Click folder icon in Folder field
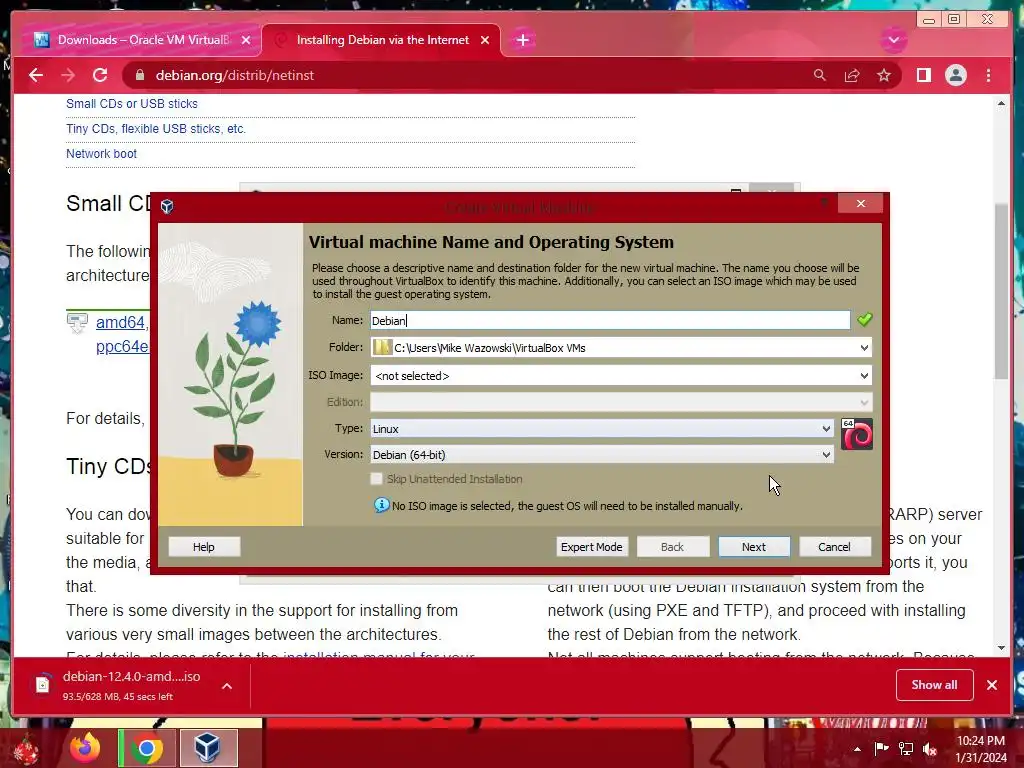This screenshot has height=768, width=1024. pos(381,347)
